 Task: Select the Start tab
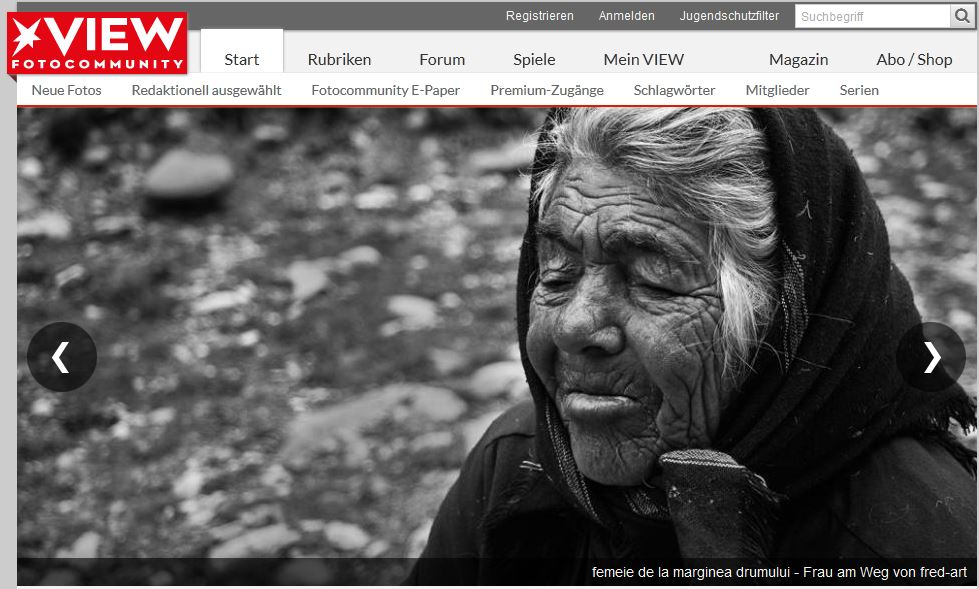pos(242,59)
